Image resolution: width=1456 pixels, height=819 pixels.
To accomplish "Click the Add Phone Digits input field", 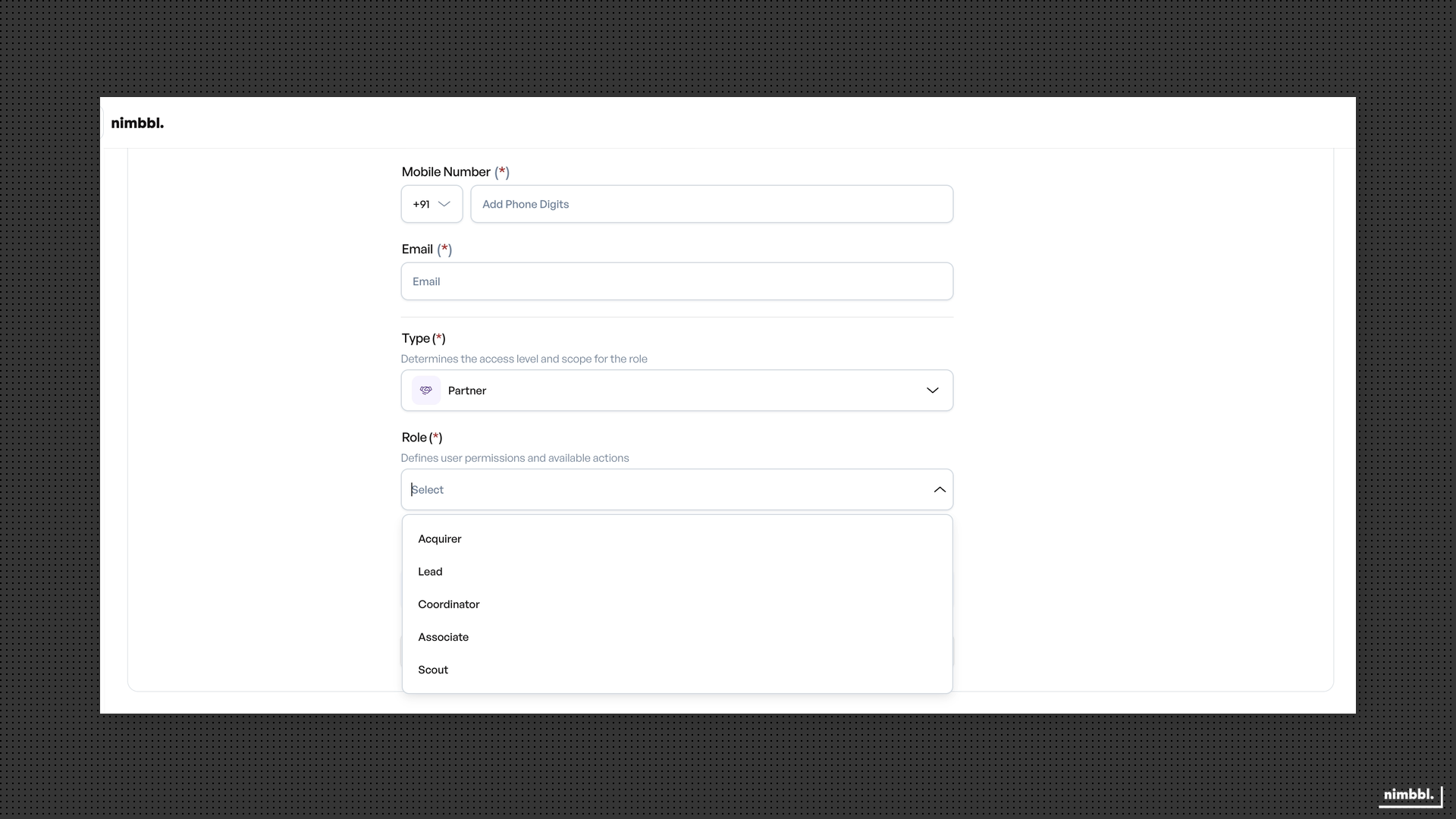I will click(711, 203).
